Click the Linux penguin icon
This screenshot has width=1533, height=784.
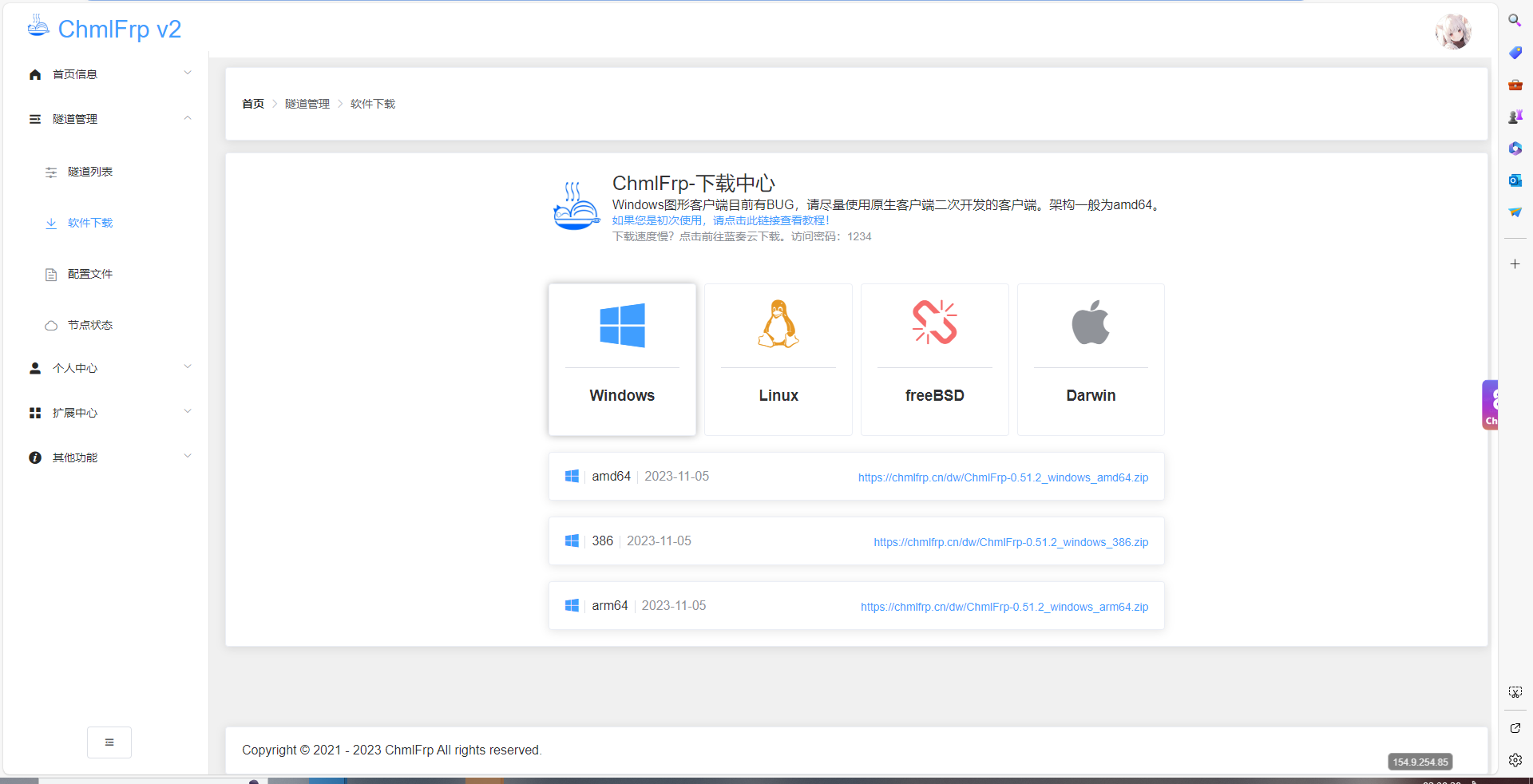click(x=778, y=323)
